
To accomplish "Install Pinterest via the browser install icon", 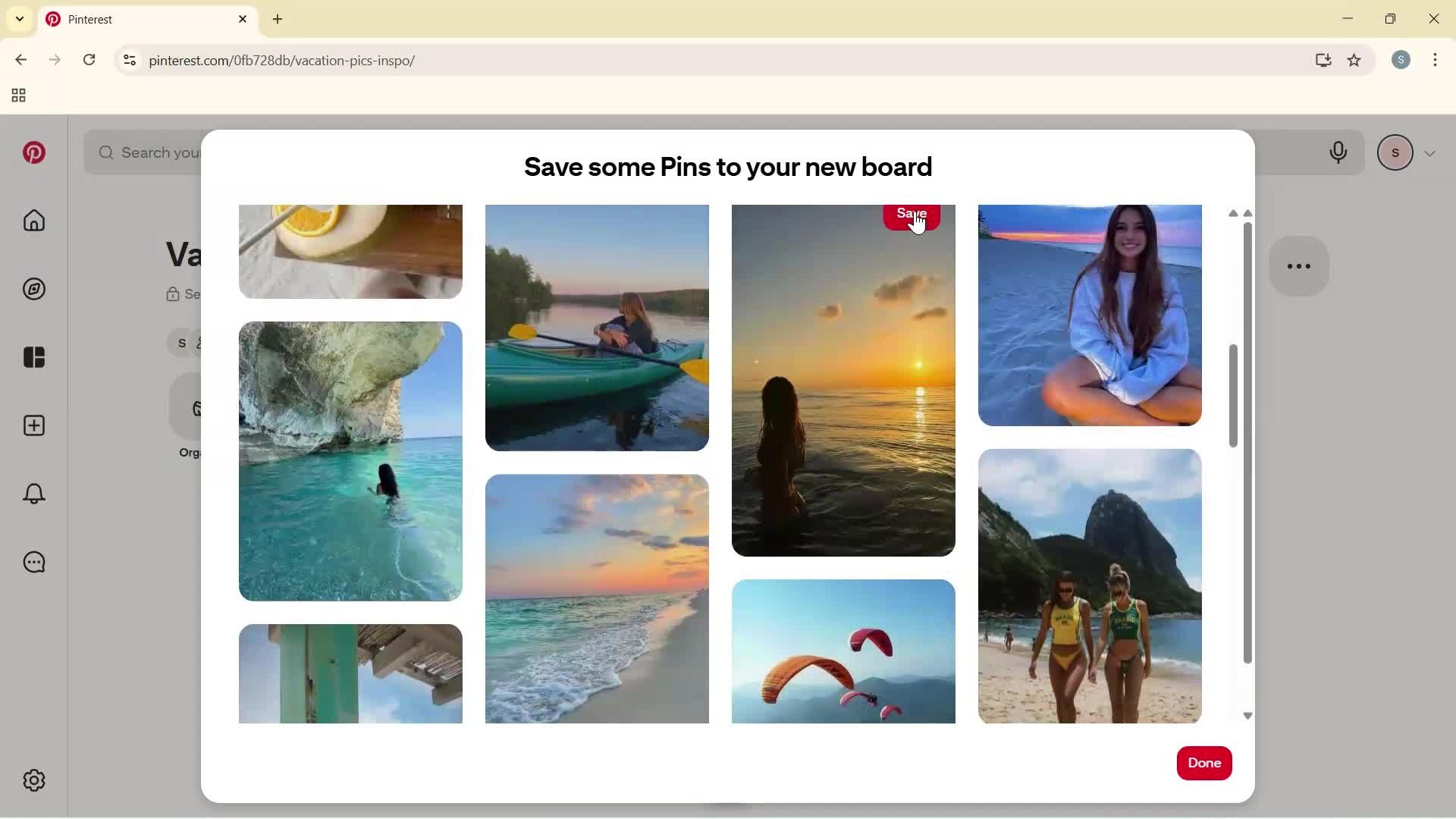I will point(1323,60).
